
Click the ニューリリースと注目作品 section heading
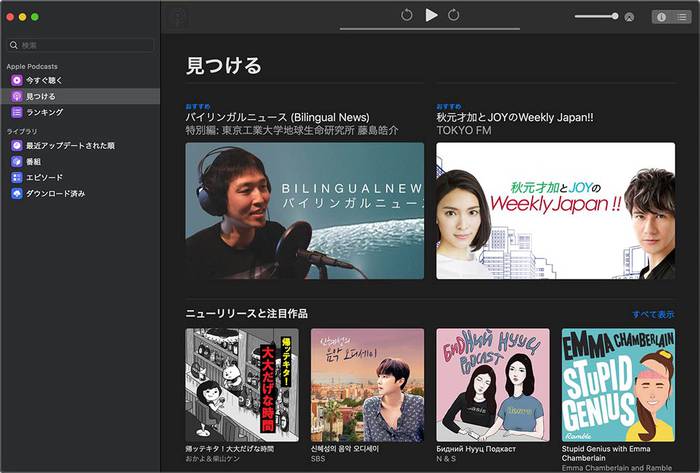[246, 314]
